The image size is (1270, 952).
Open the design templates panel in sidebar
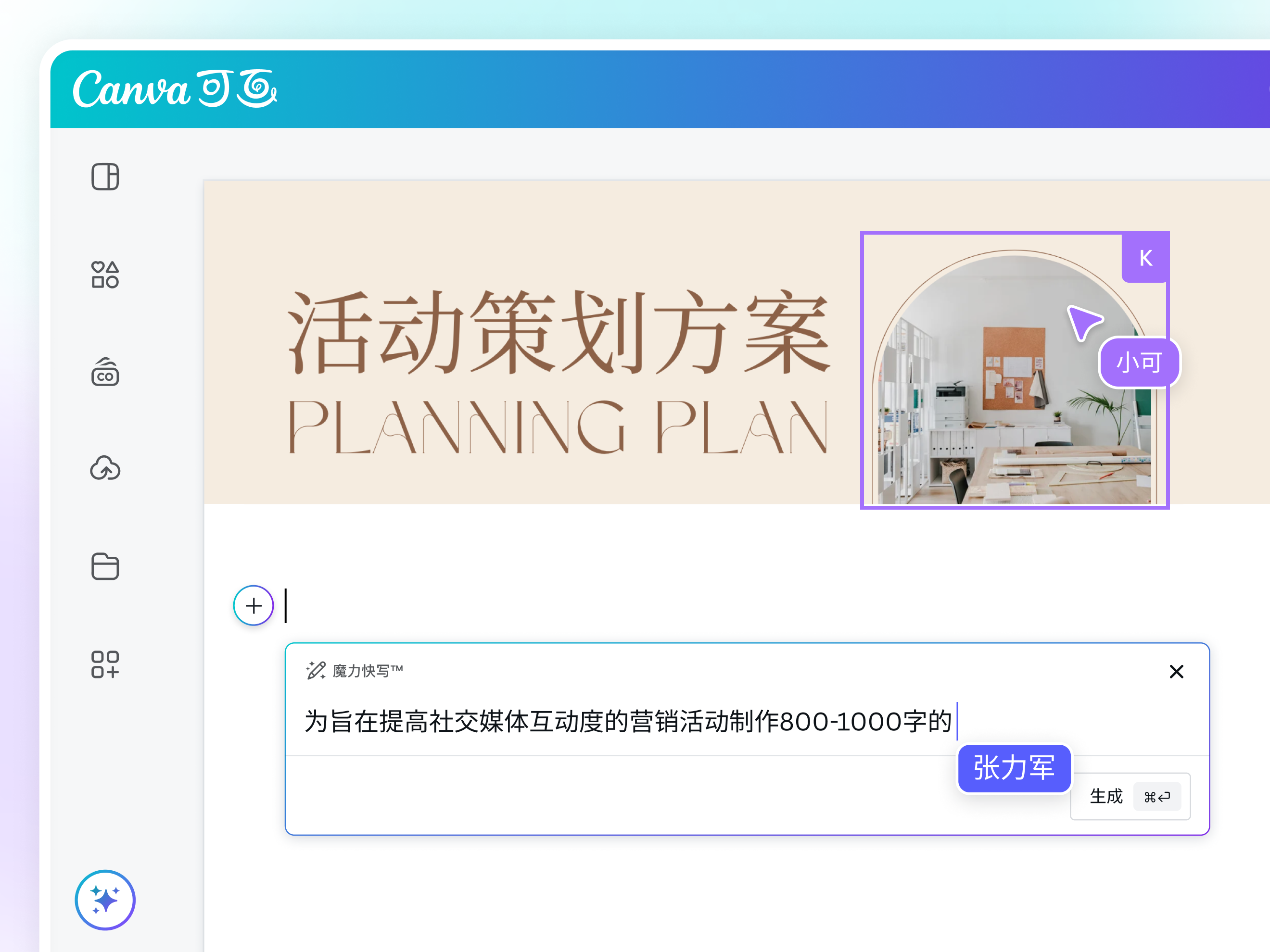point(106,178)
